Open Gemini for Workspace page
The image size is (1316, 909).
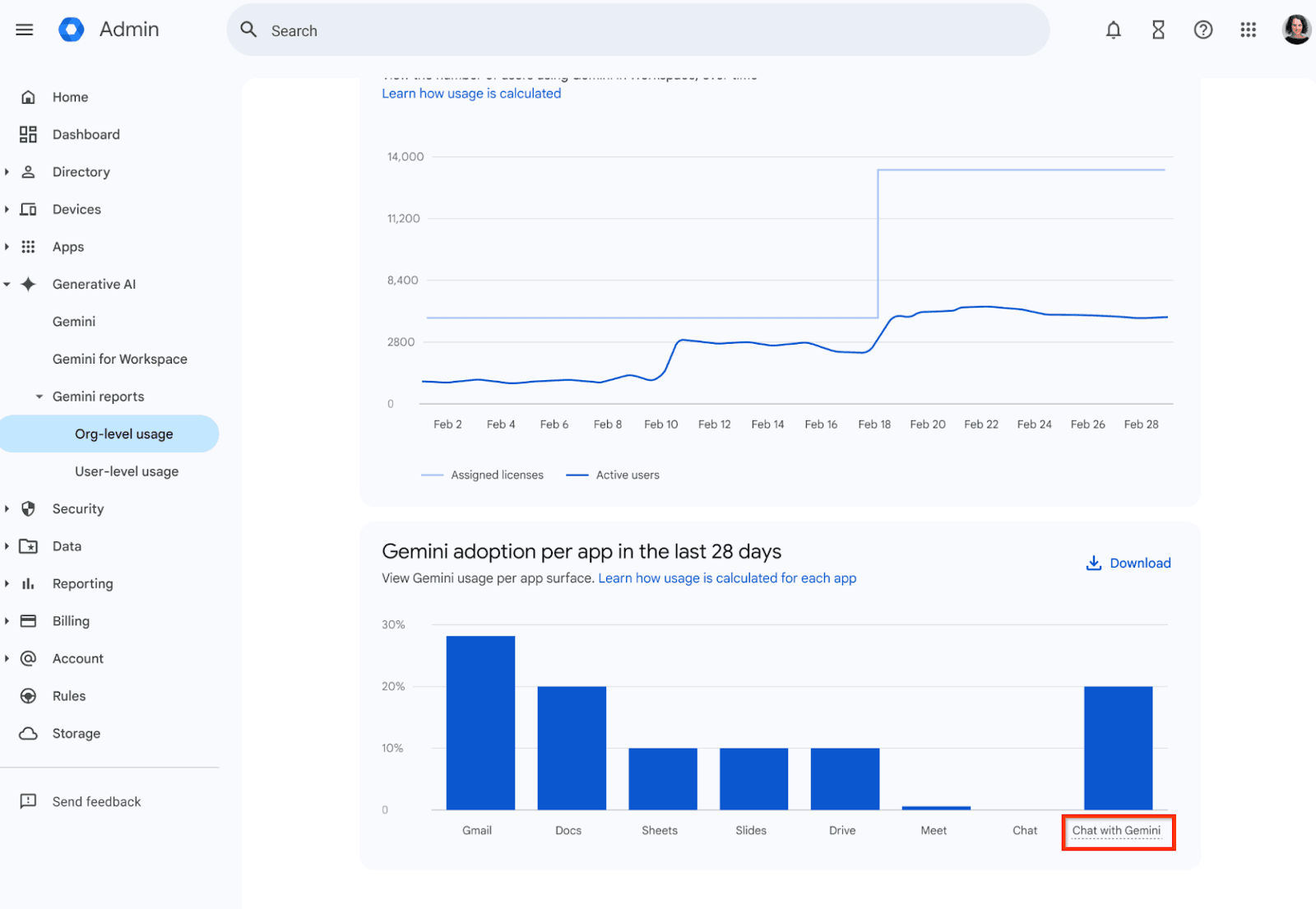tap(120, 359)
